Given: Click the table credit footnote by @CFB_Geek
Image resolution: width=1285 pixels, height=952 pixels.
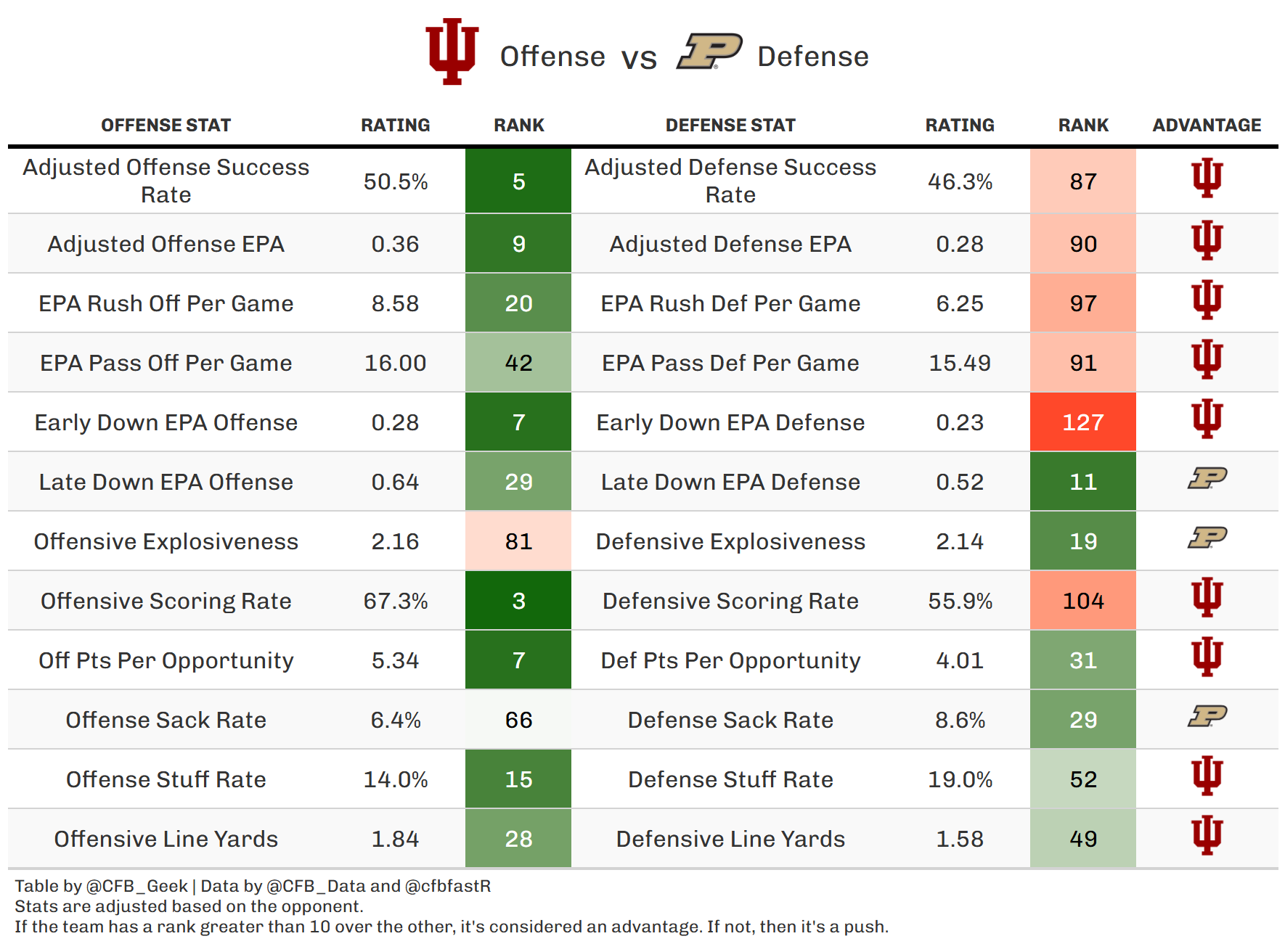Looking at the screenshot, I should tap(253, 886).
